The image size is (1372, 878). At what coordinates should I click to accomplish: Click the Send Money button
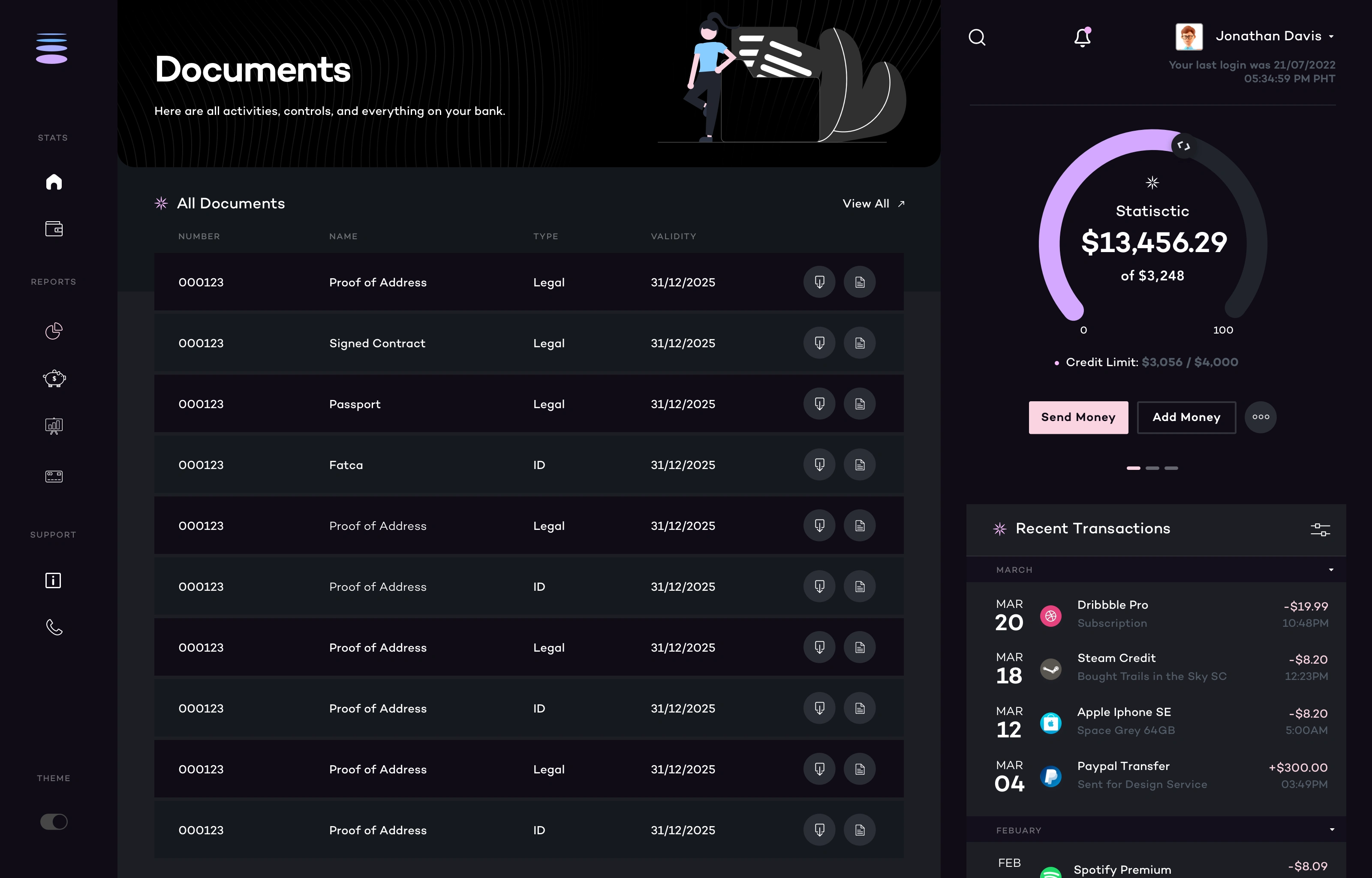click(1078, 417)
